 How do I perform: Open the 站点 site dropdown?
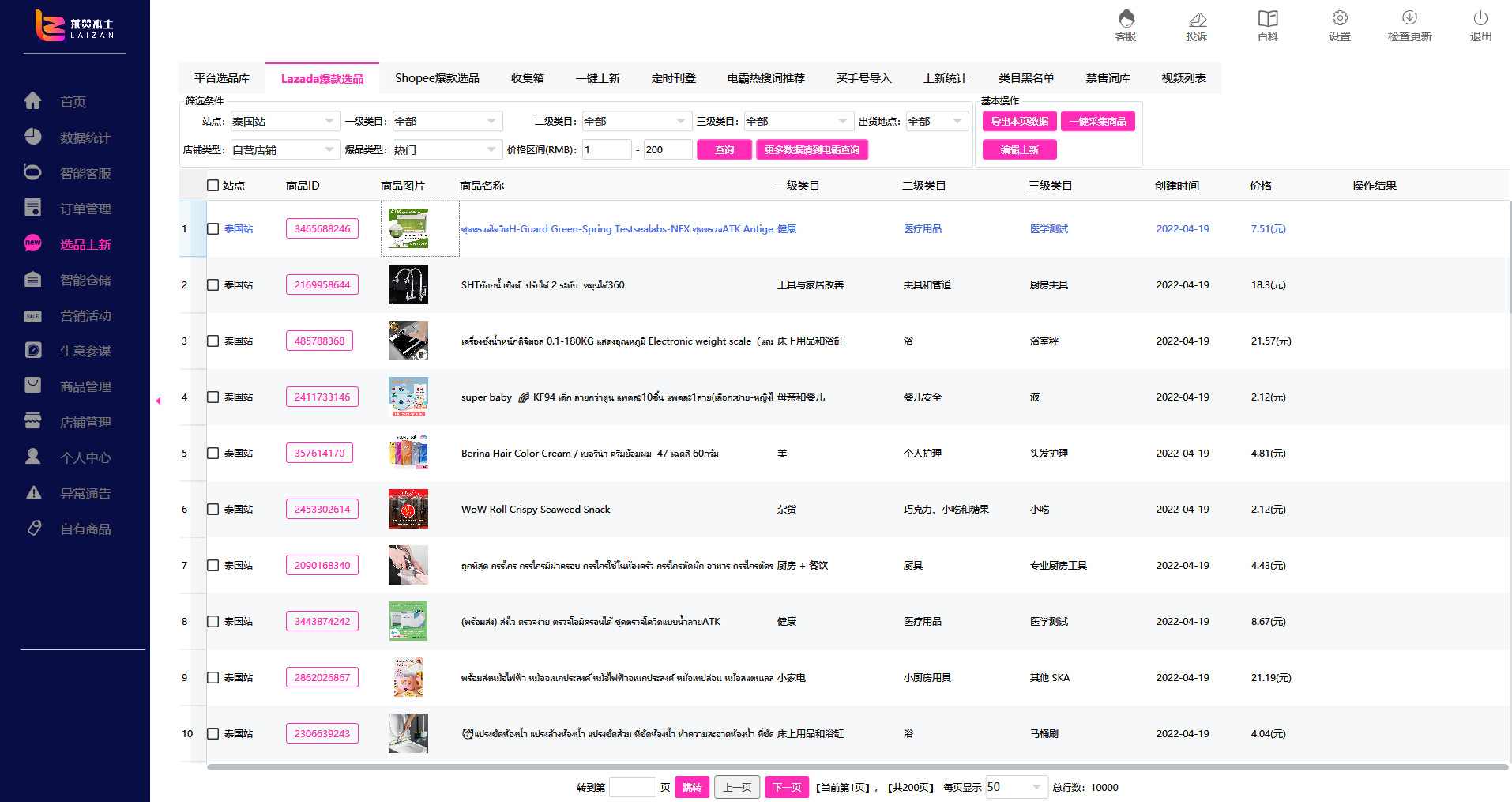point(284,121)
